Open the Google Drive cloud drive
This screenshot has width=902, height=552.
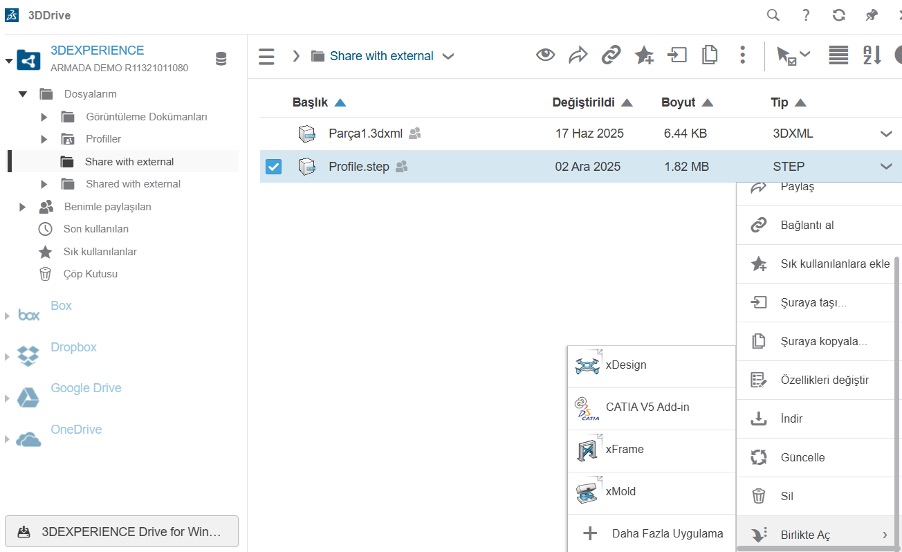(86, 388)
